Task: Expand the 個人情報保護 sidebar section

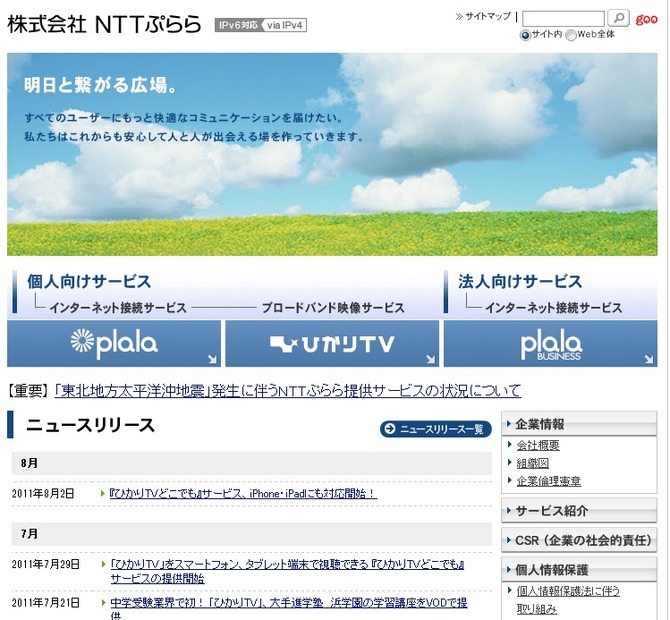Action: tap(579, 570)
